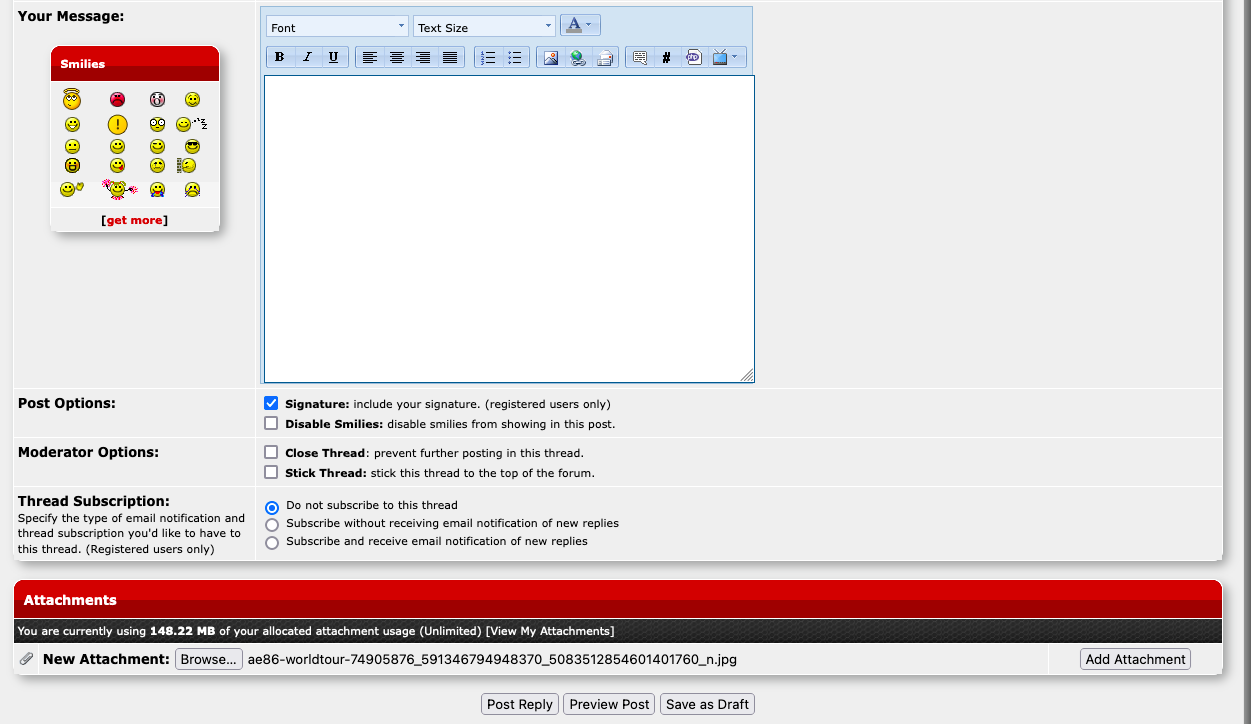Open the Font dropdown
This screenshot has height=724, width=1251.
(337, 27)
